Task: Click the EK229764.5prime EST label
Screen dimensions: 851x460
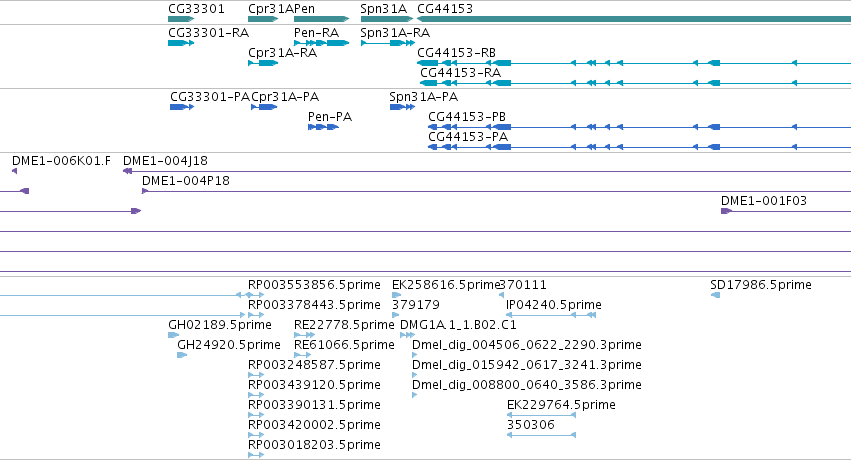Action: point(561,405)
